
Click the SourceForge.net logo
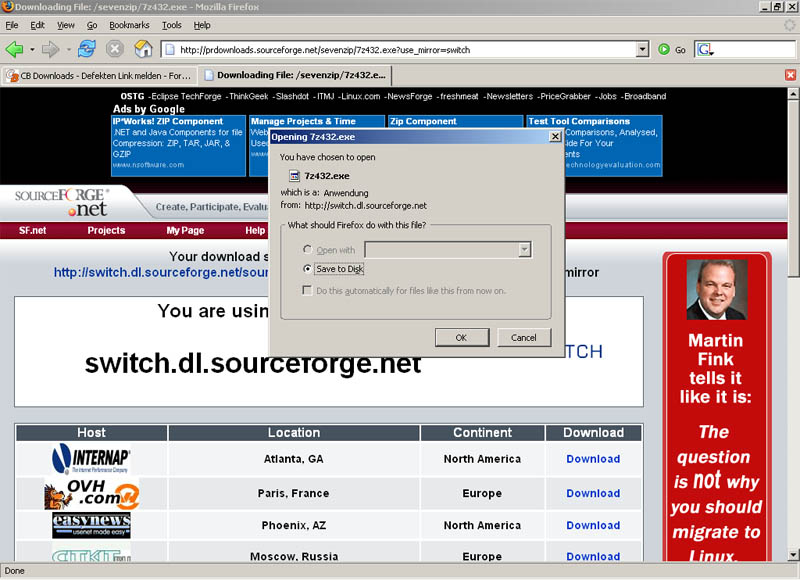tap(61, 203)
